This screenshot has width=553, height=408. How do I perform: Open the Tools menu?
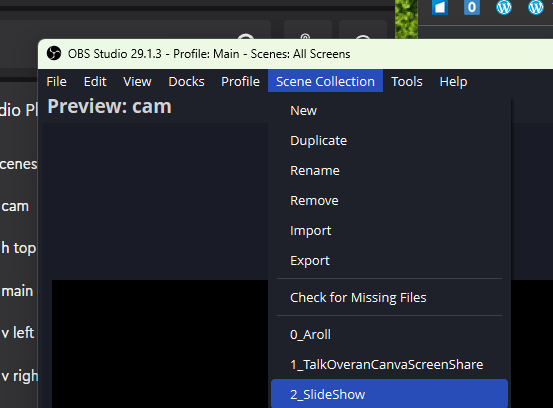tap(407, 81)
